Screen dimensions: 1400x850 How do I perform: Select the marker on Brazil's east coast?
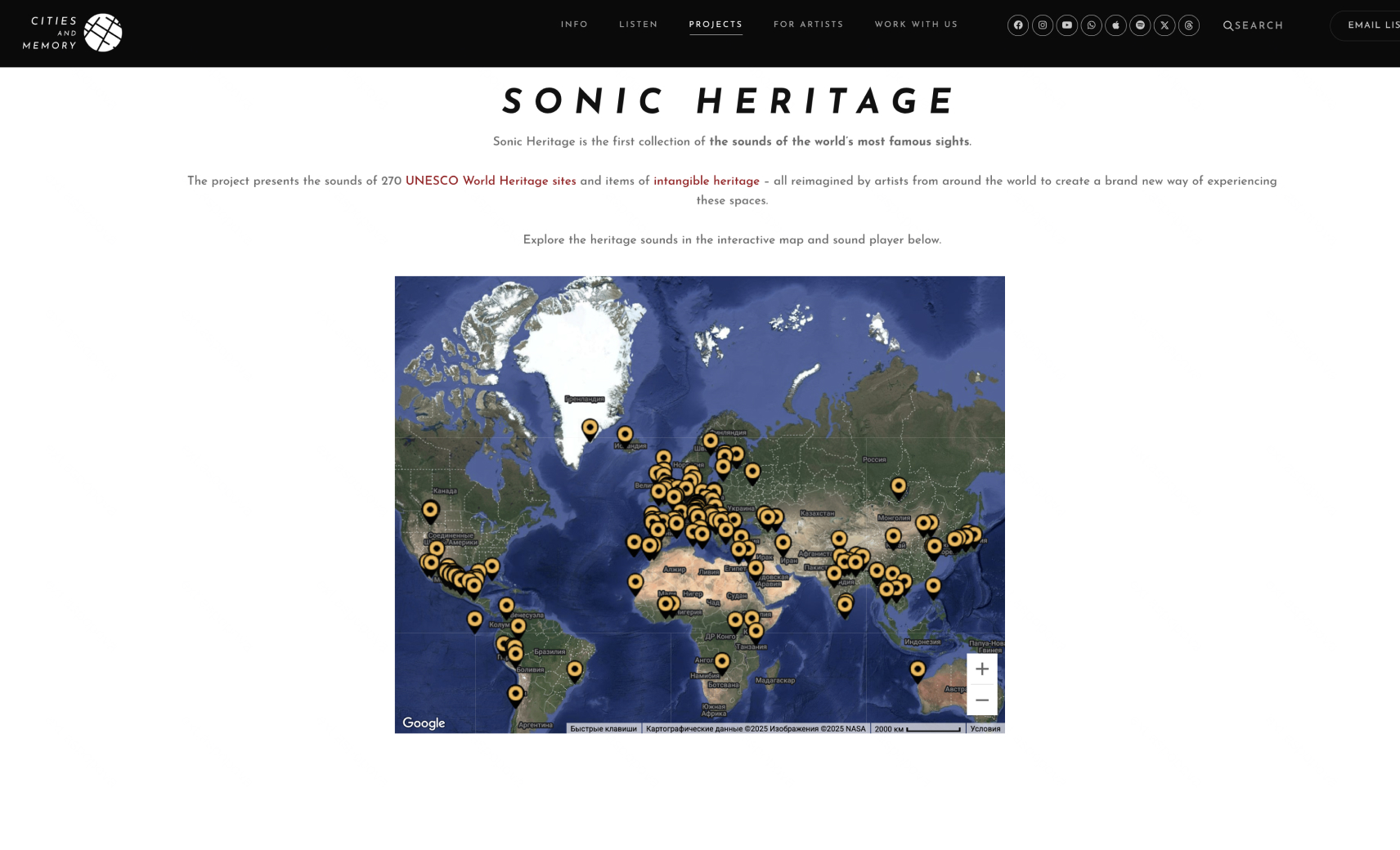(x=575, y=672)
